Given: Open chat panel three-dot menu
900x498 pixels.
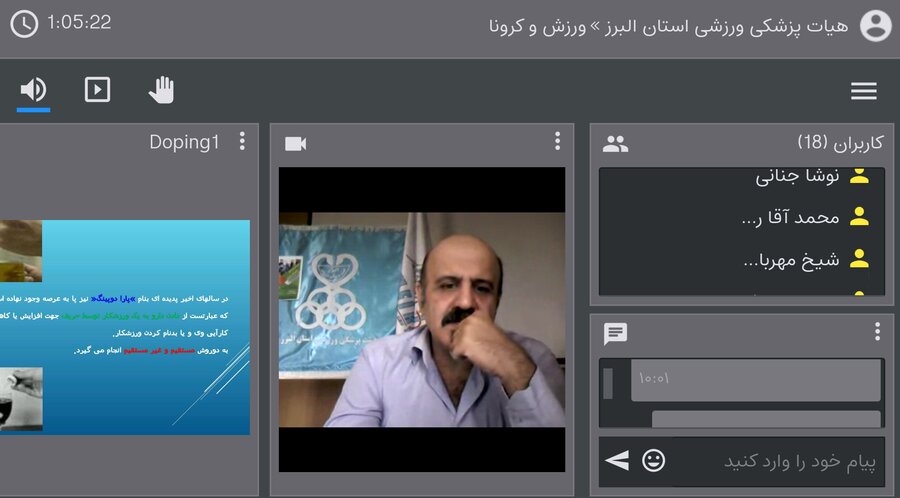Looking at the screenshot, I should (877, 332).
